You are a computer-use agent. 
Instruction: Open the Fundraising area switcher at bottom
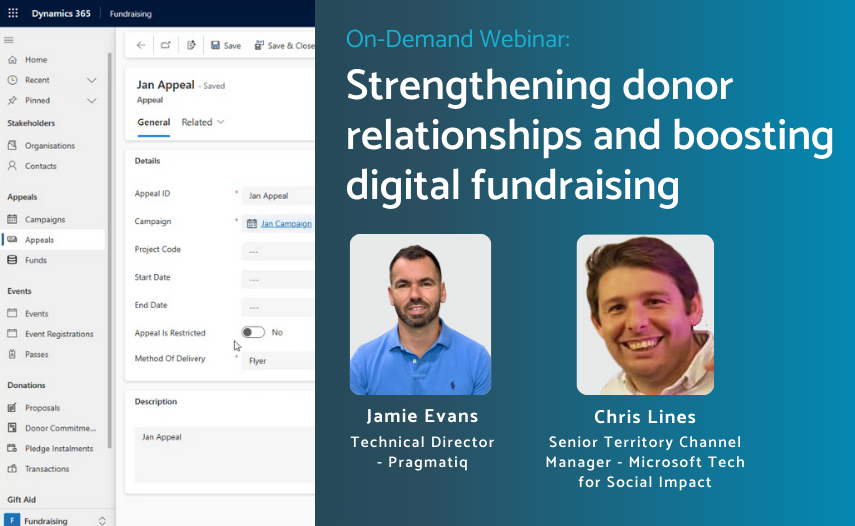55,520
